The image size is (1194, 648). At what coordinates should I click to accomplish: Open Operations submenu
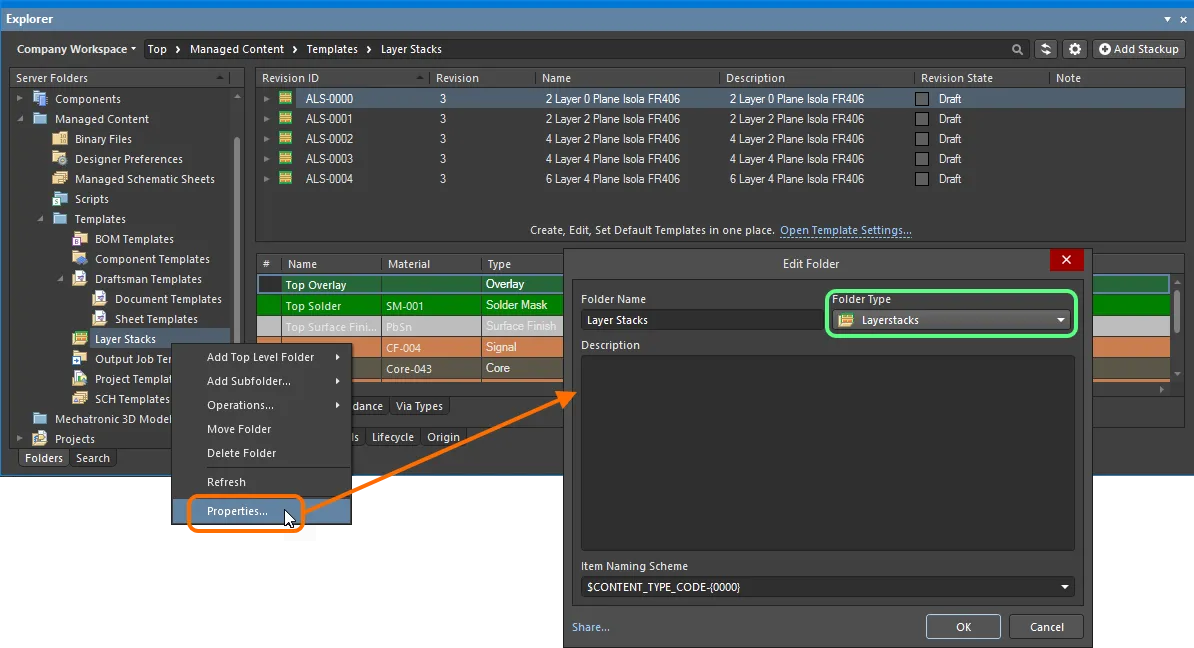(x=261, y=405)
